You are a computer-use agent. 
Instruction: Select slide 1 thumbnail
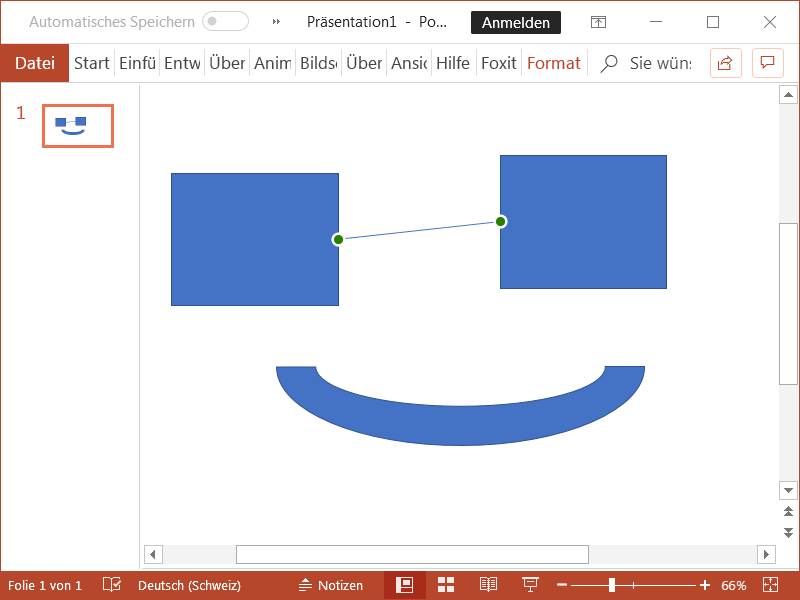click(78, 126)
